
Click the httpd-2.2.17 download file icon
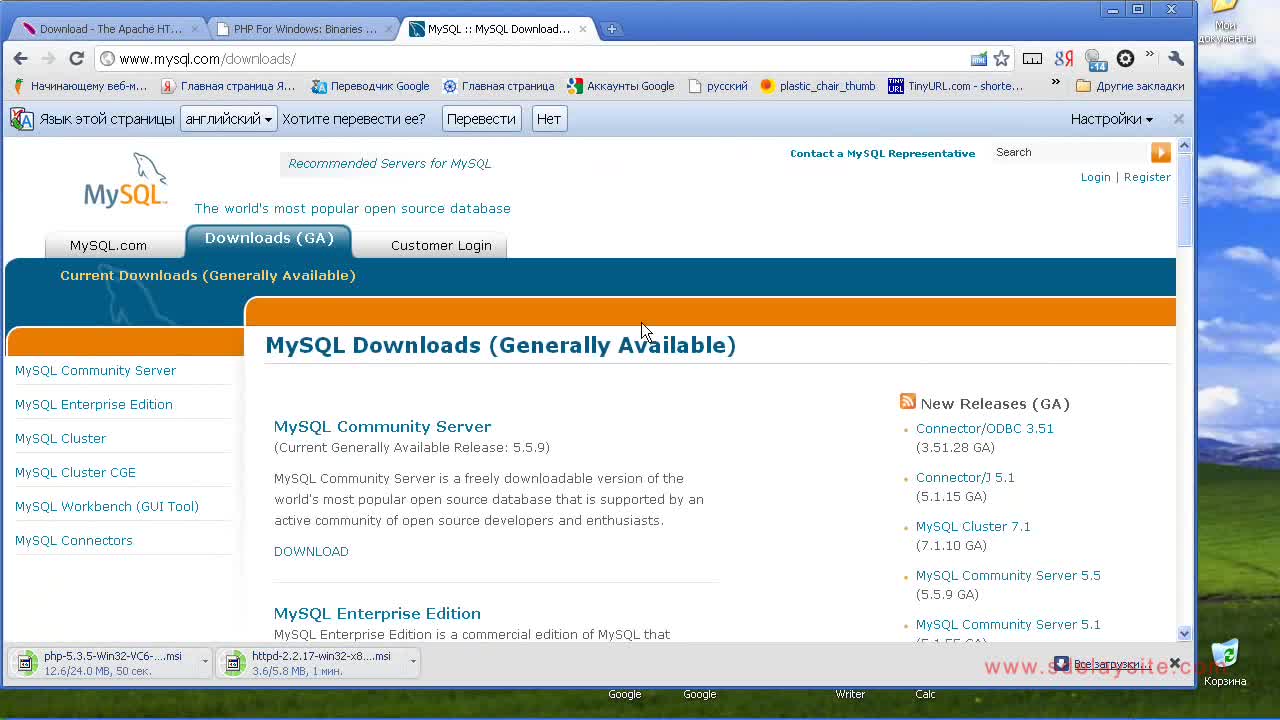(x=235, y=663)
